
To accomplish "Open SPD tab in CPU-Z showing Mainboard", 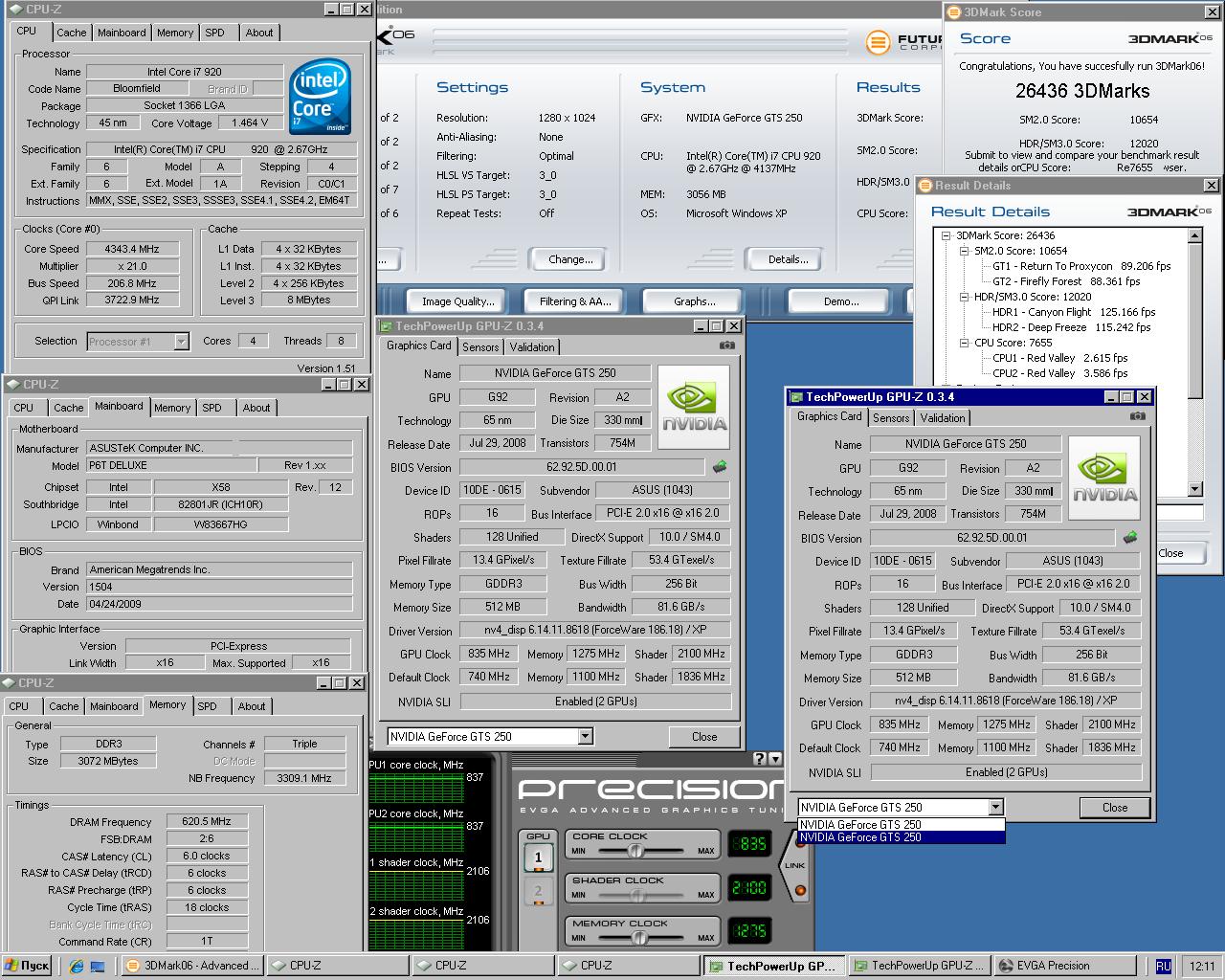I will coord(212,408).
